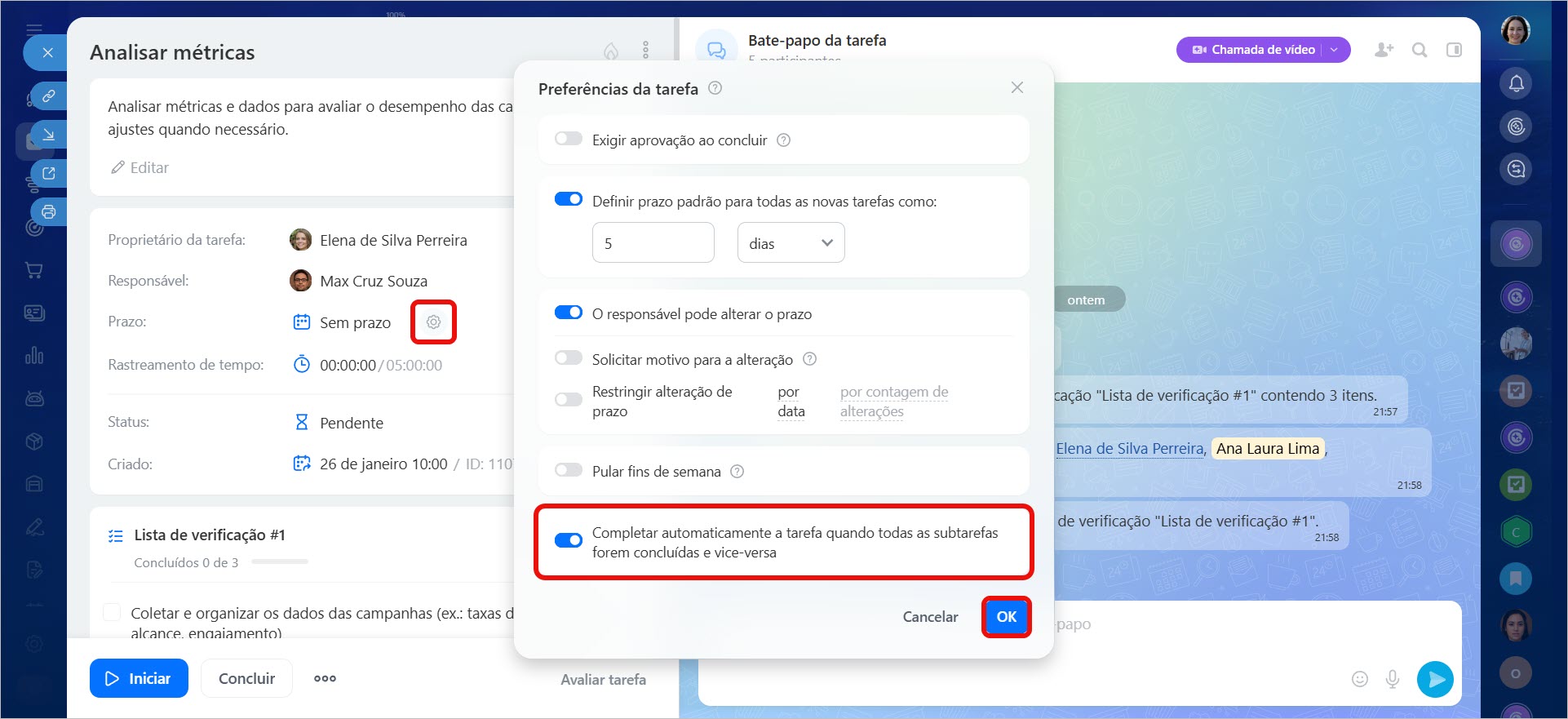The image size is (1568, 719).
Task: Add participant to task chat
Action: click(x=1384, y=50)
